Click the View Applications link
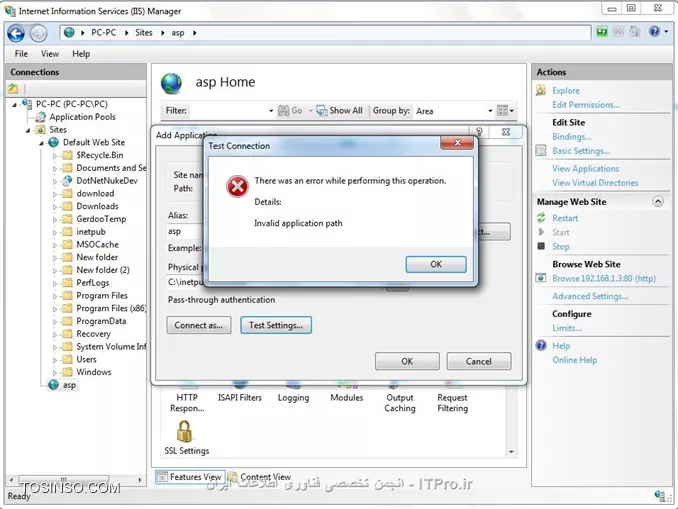This screenshot has width=678, height=509. click(x=585, y=169)
